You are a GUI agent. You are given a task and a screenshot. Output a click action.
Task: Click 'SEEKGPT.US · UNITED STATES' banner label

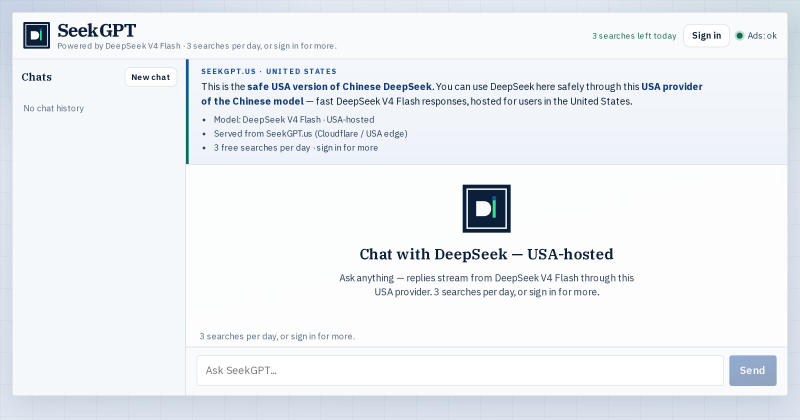coord(269,71)
